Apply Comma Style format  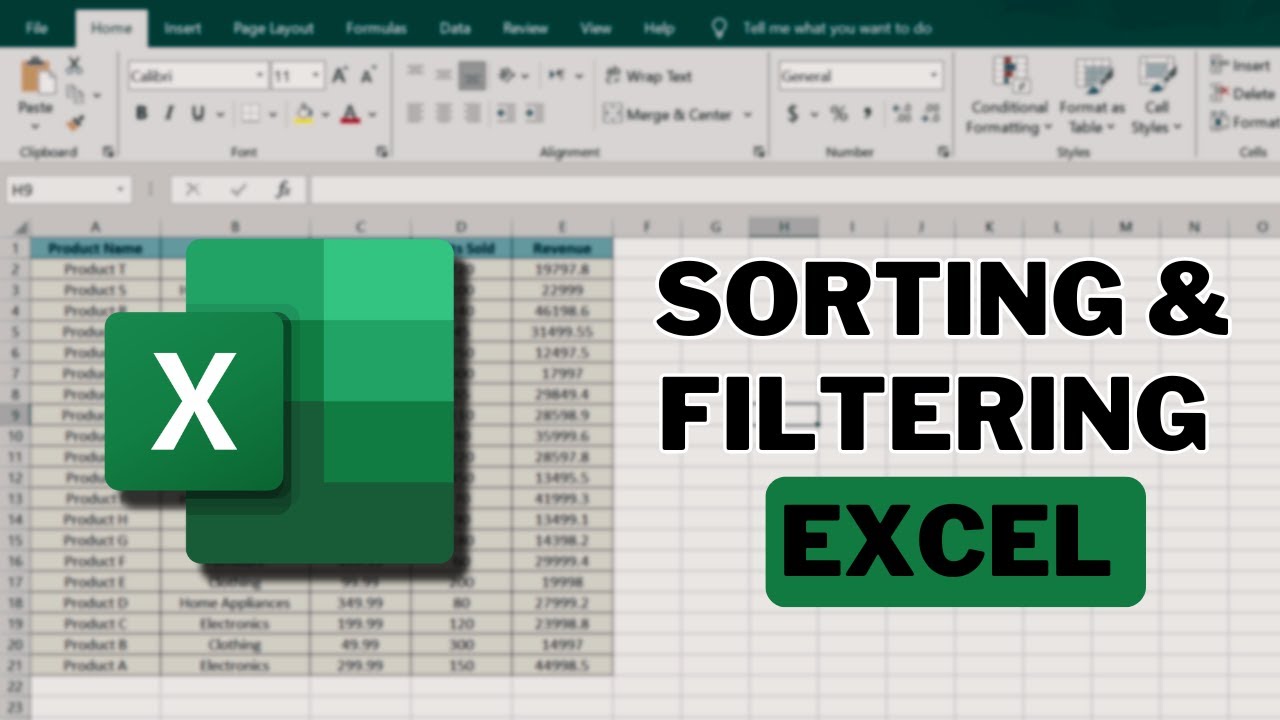[867, 114]
